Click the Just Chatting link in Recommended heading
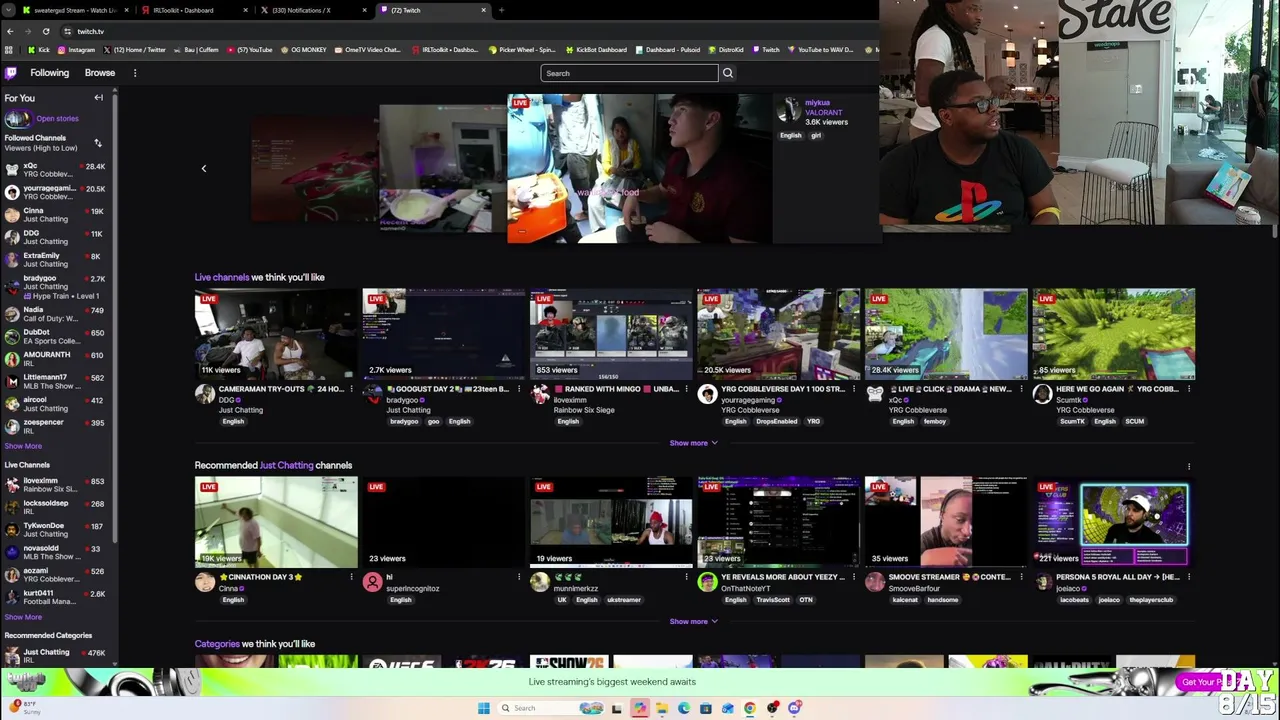This screenshot has width=1280, height=720. click(x=286, y=466)
